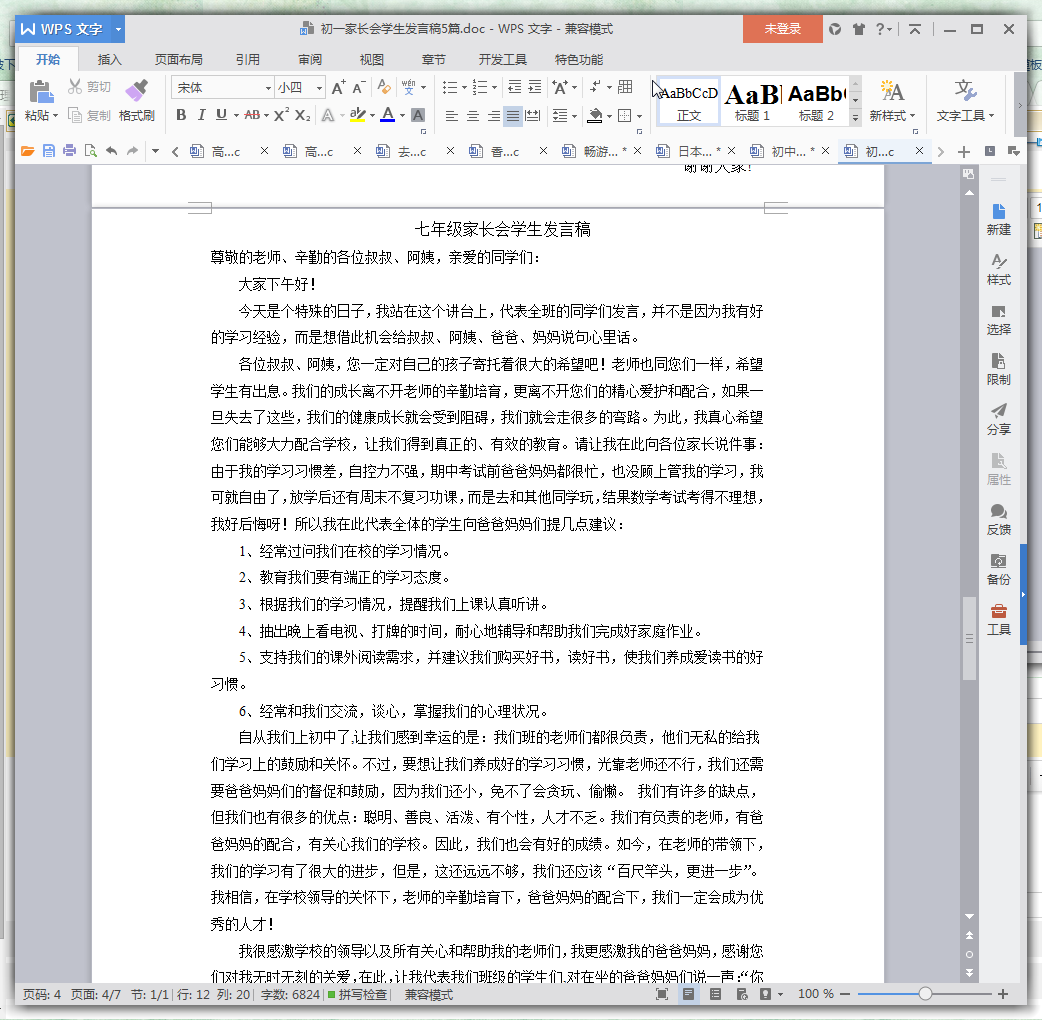The width and height of the screenshot is (1042, 1020).
Task: Click the increase indent icon
Action: (x=535, y=87)
